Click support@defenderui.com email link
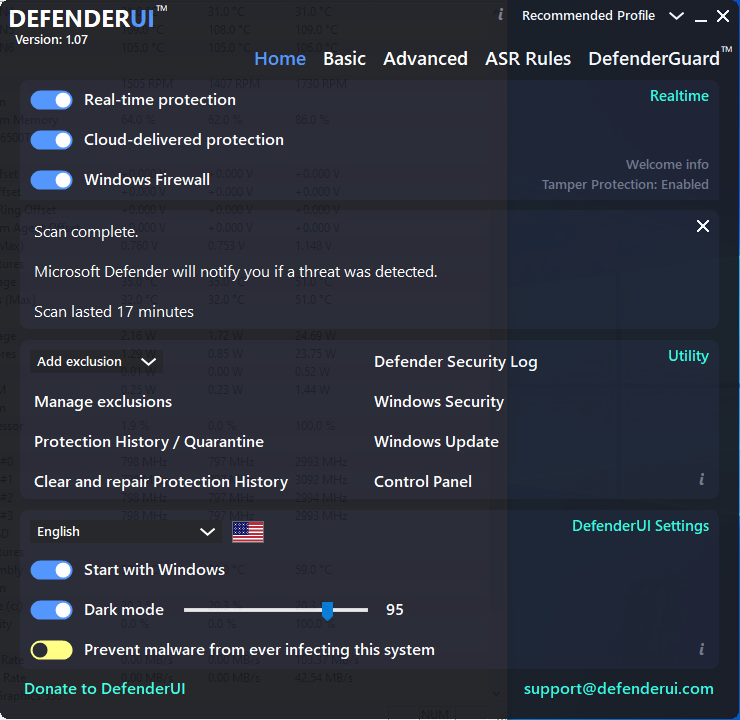This screenshot has height=720, width=740. pos(618,689)
